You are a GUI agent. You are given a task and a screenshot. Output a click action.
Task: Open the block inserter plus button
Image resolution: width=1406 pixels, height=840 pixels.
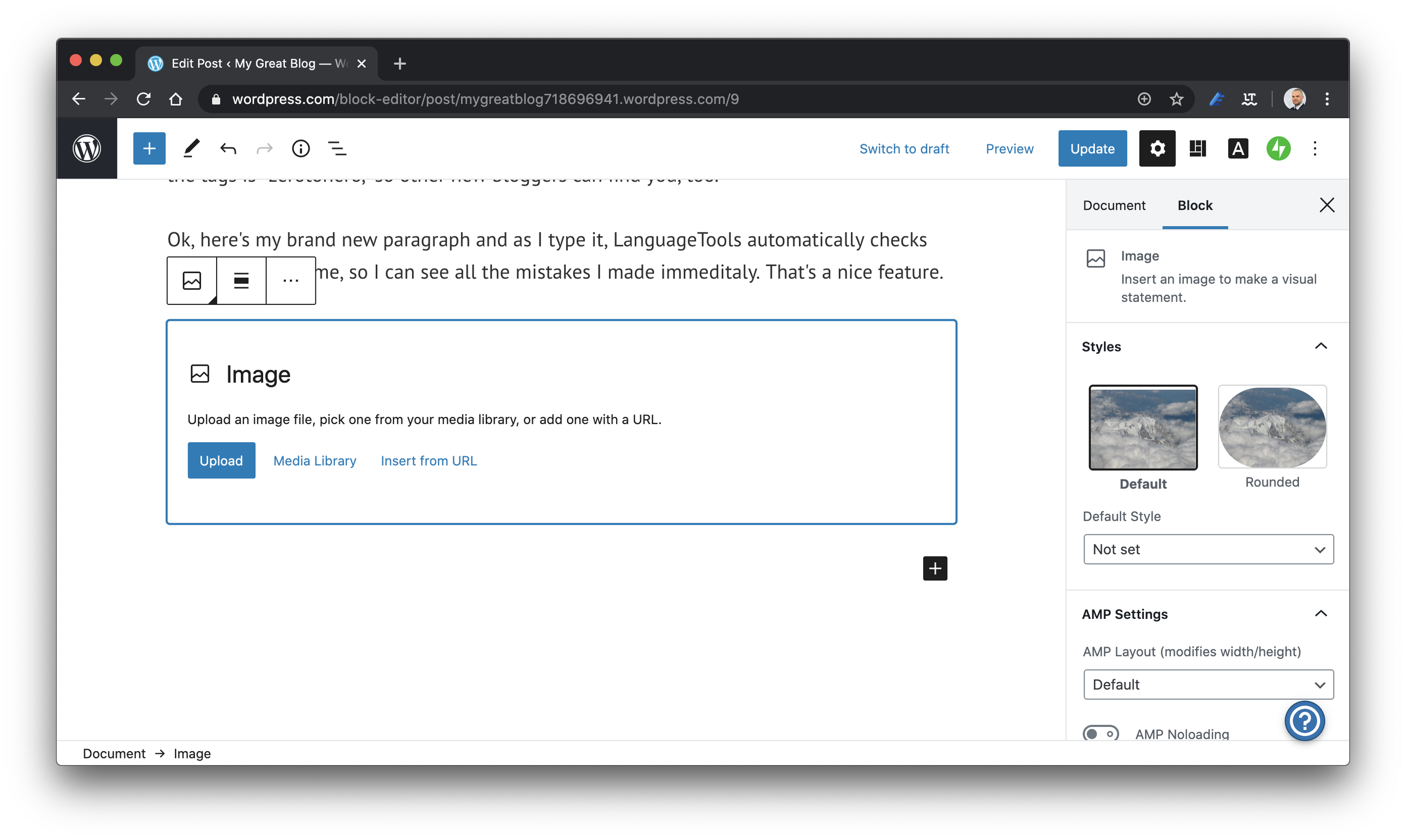click(x=149, y=148)
